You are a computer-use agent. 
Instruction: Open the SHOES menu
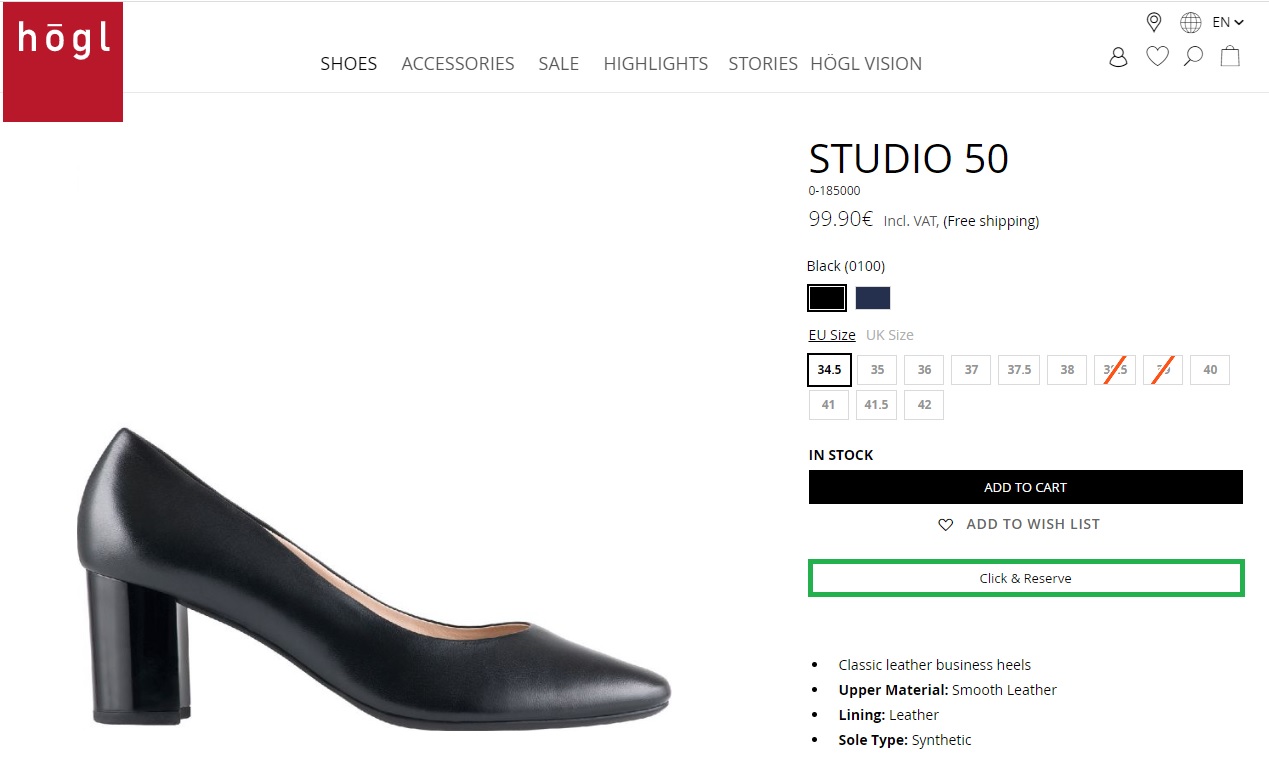[348, 64]
